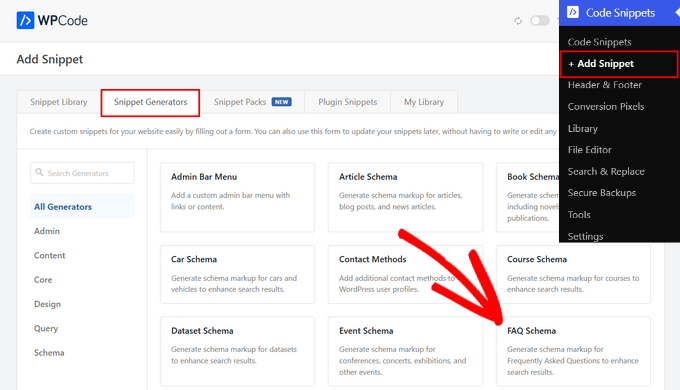This screenshot has height=390, width=680.
Task: Open the Snippet Library tab
Action: [59, 102]
